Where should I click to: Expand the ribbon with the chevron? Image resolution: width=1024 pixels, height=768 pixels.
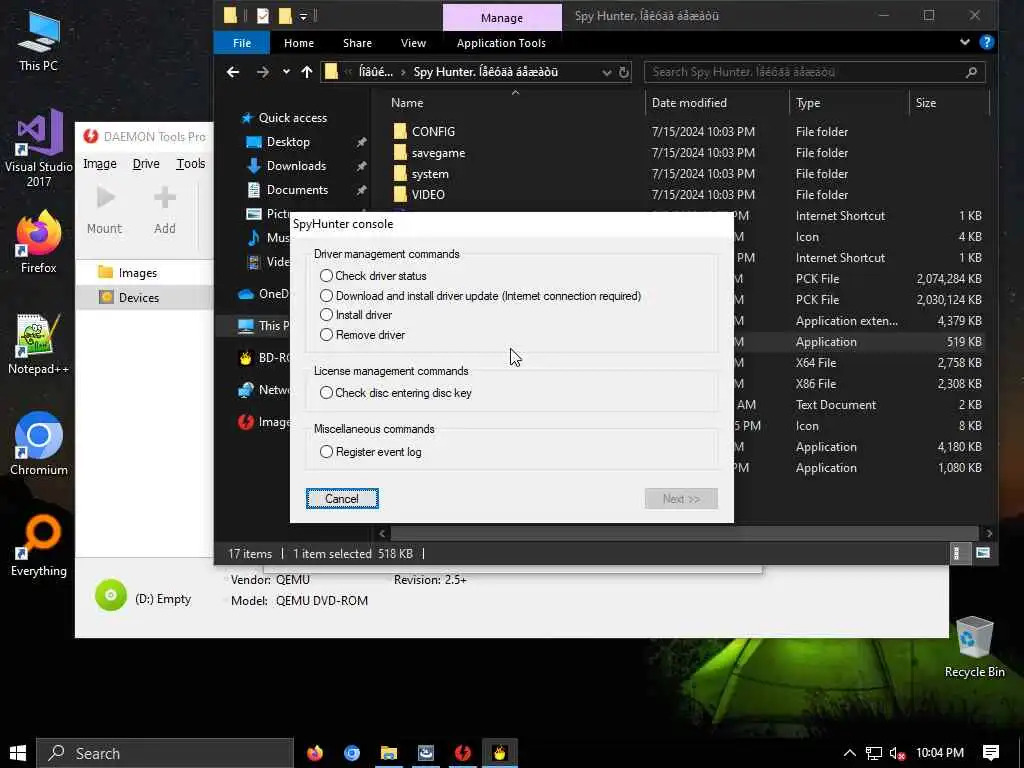pos(965,42)
